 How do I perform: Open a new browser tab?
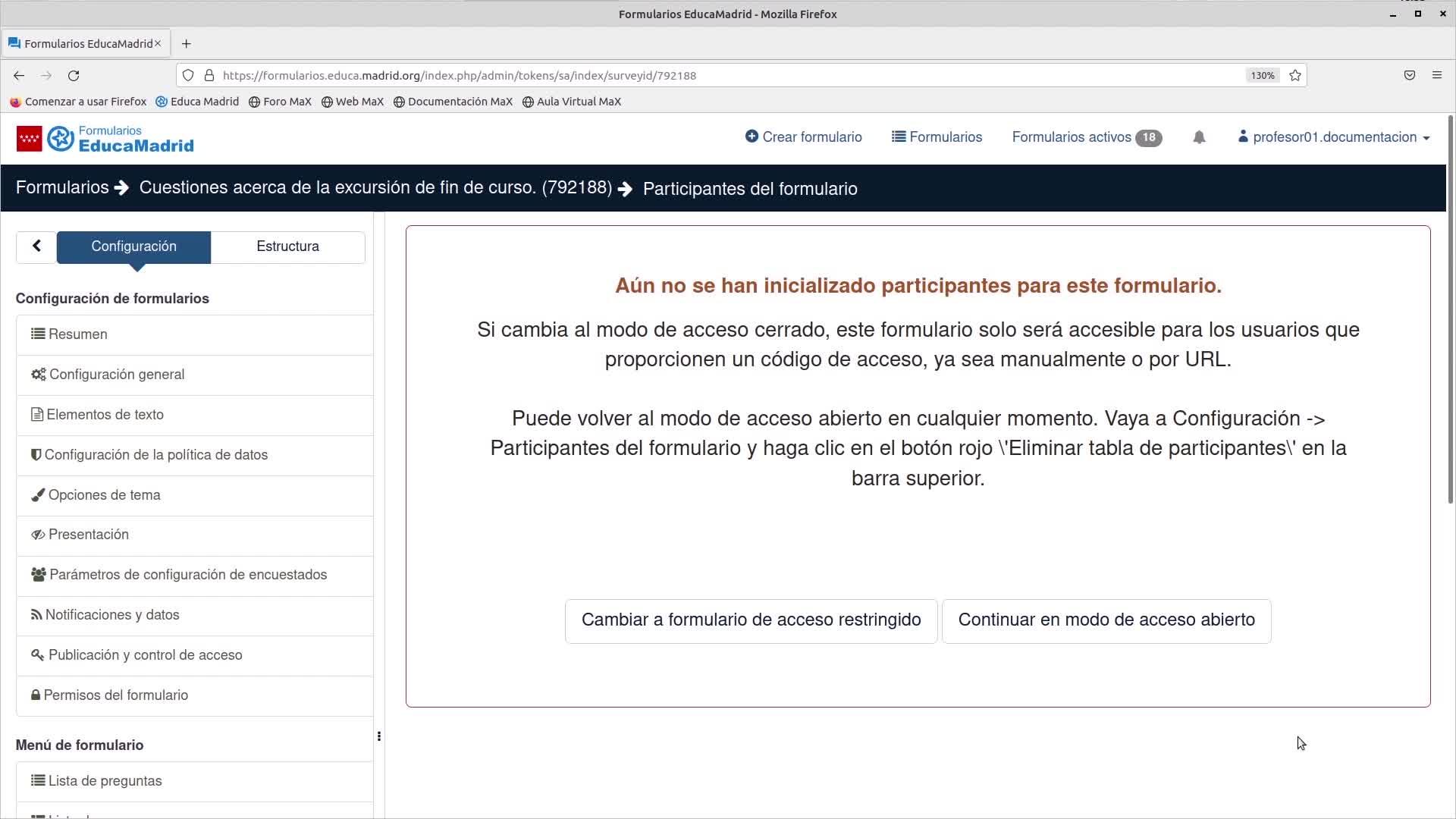click(x=187, y=44)
